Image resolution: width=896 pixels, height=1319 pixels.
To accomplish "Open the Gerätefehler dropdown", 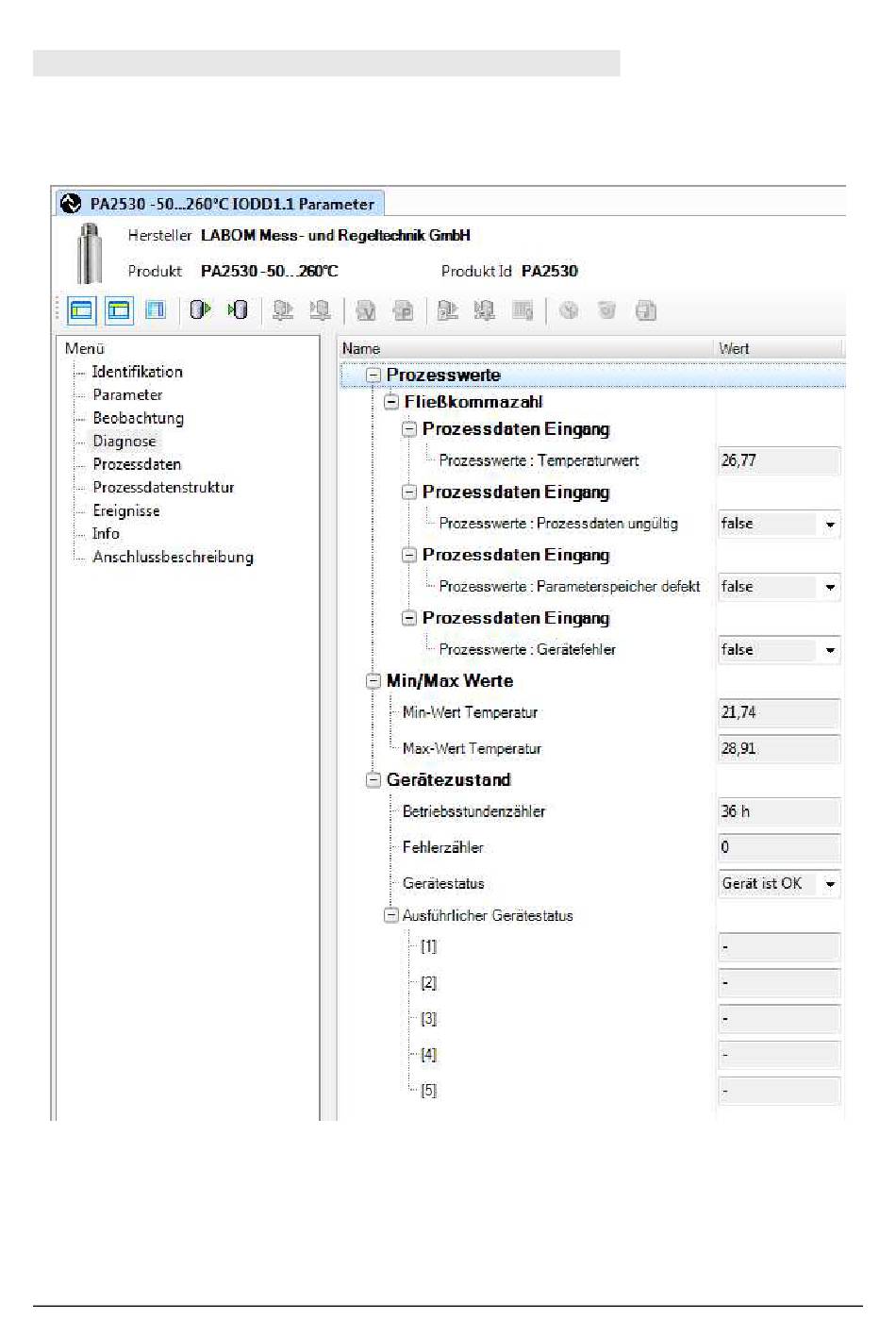I will click(830, 650).
